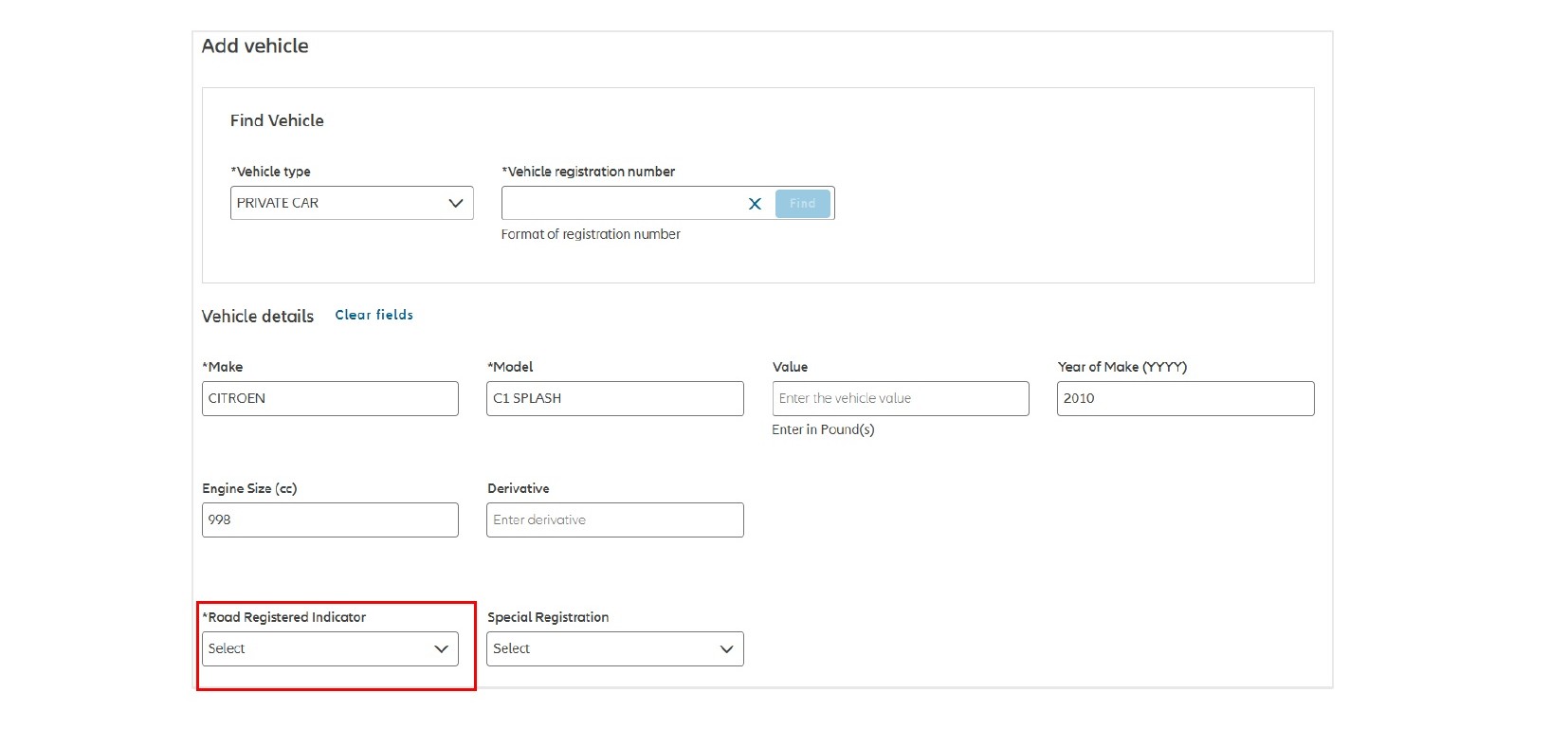Click the Vehicle details heading
Viewport: 1568px width, 747px height.
pos(258,317)
